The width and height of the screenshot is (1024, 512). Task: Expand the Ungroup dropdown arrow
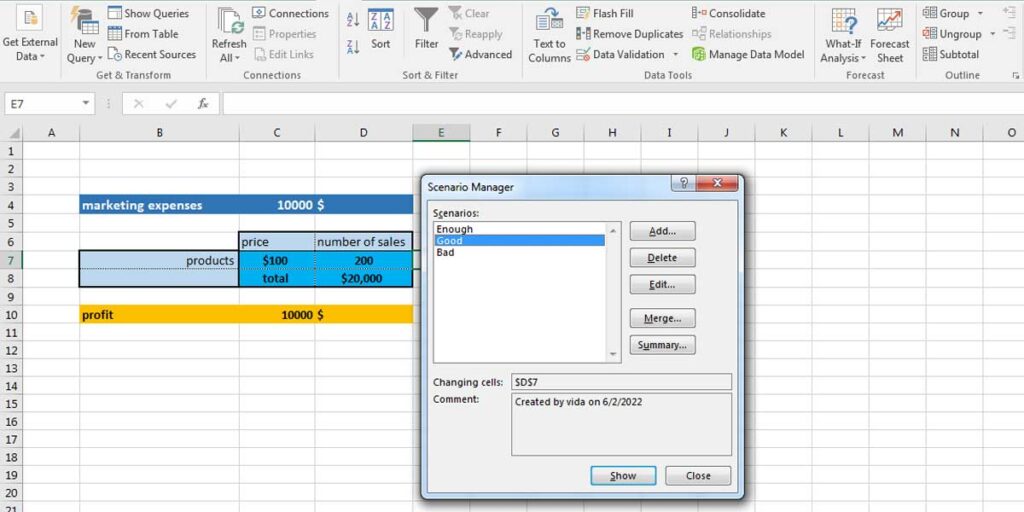993,34
